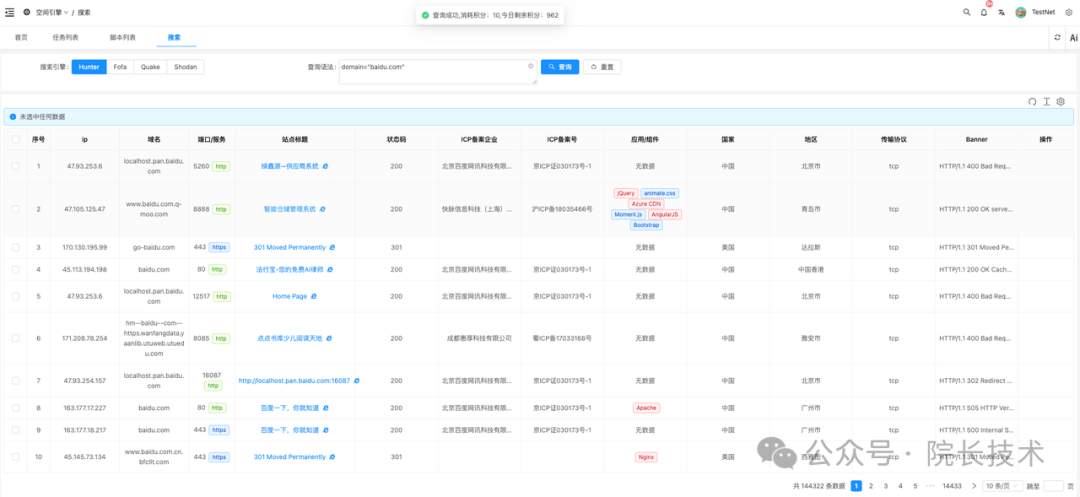The height and width of the screenshot is (497, 1080).
Task: Click the 站点标题 column header
Action: tap(295, 139)
